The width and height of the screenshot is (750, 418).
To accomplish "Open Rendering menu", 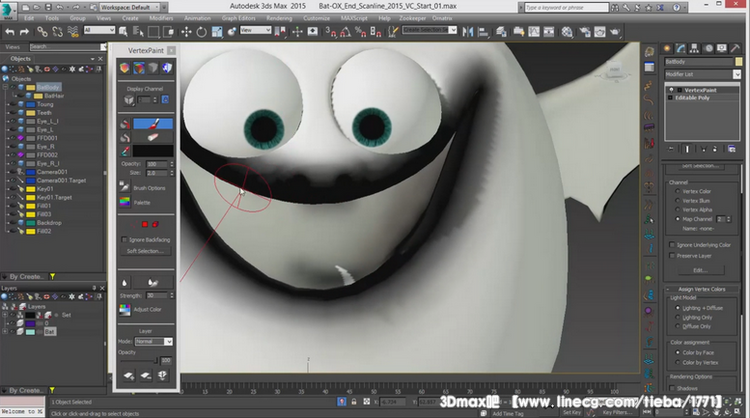I will (x=279, y=18).
